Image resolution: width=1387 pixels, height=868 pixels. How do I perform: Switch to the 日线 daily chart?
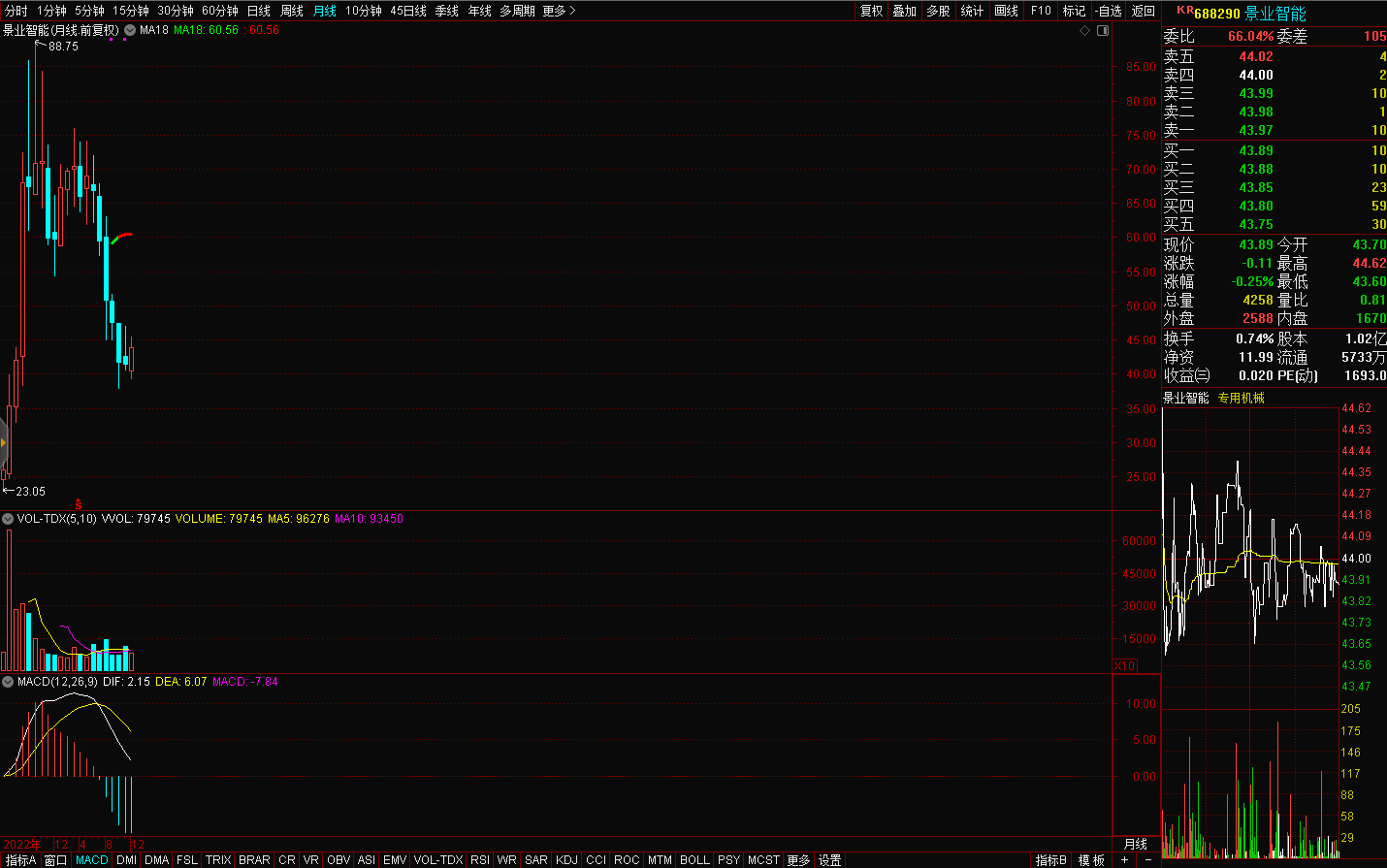point(259,11)
